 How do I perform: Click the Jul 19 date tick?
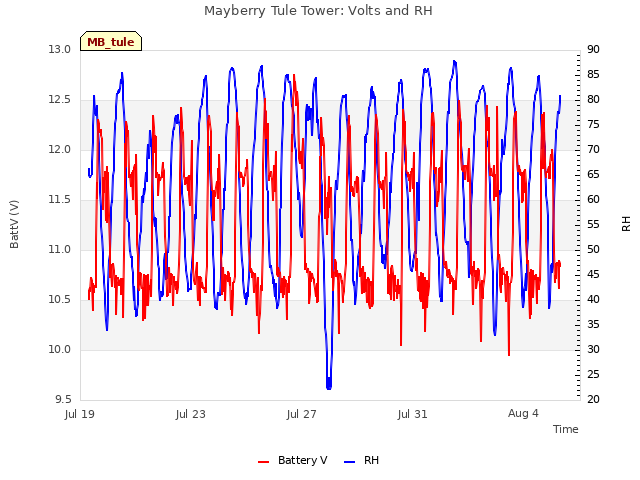tap(80, 414)
